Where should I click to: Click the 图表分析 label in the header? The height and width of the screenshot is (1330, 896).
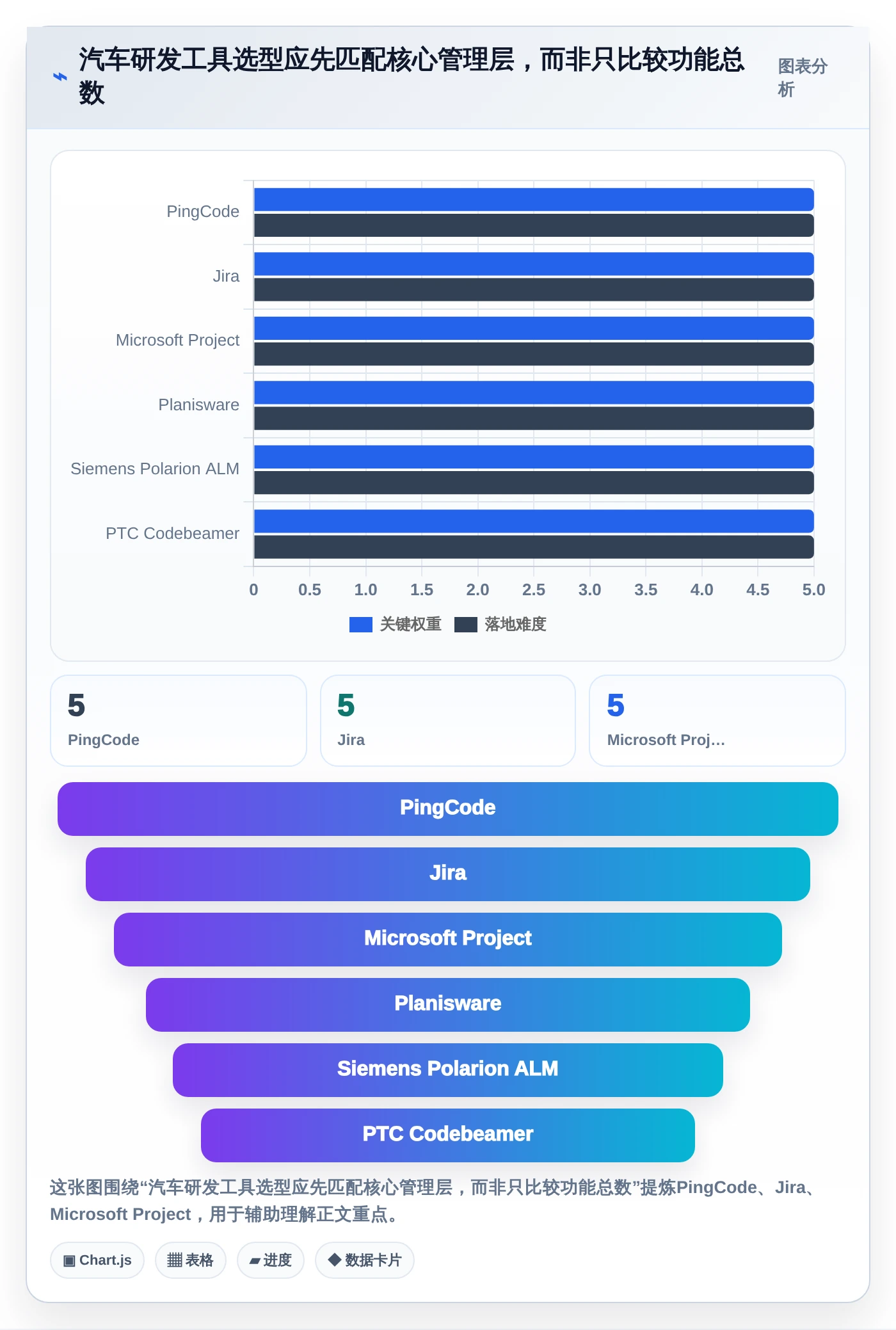tap(803, 77)
